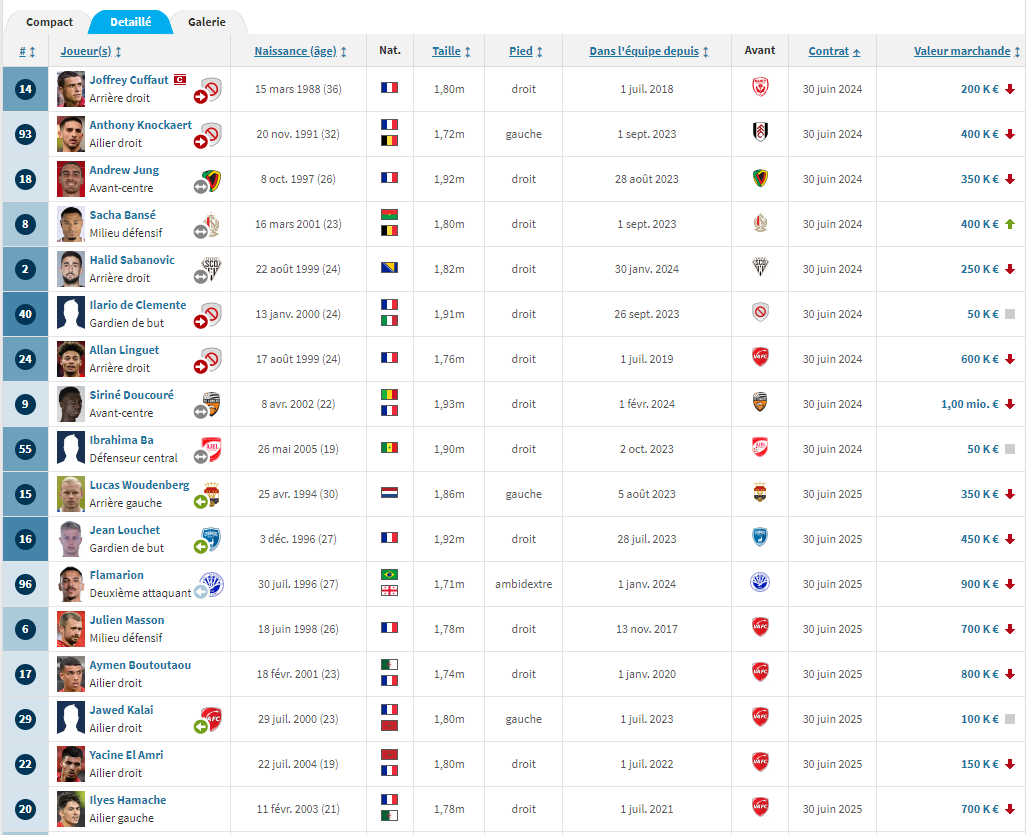Click the 600 K € market value link
Image resolution: width=1026 pixels, height=835 pixels.
click(x=980, y=359)
